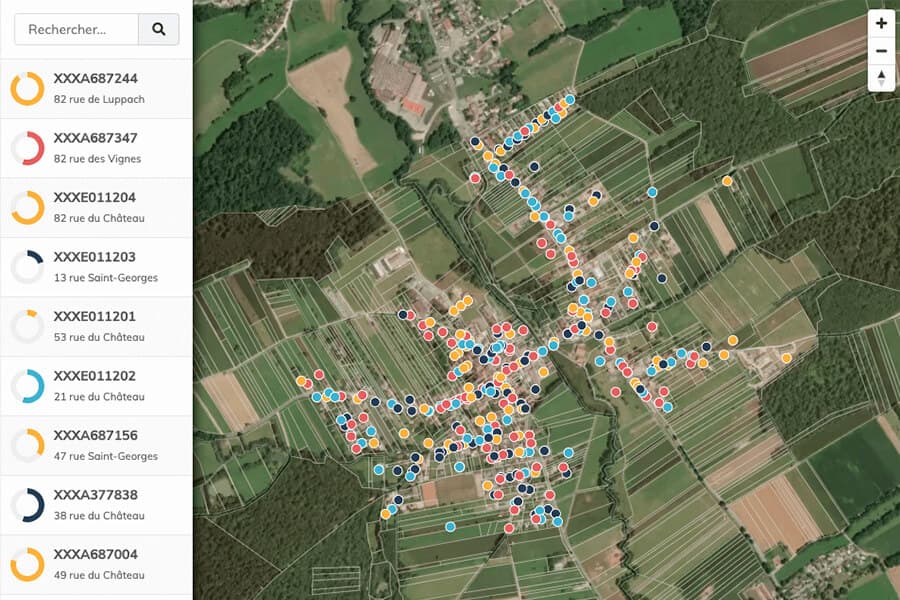Click the tilt/compass arrow control below zoom buttons
This screenshot has width=900, height=600.
coord(881,76)
